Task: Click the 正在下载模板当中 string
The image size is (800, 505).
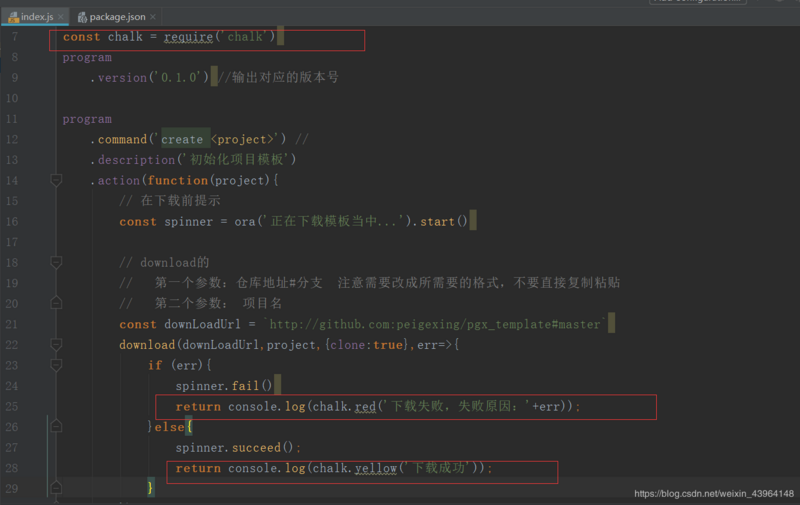Action: (334, 221)
